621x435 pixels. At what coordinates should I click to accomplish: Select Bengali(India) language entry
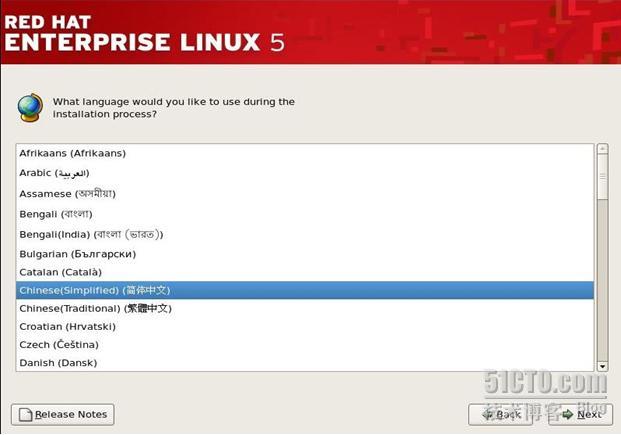305,235
